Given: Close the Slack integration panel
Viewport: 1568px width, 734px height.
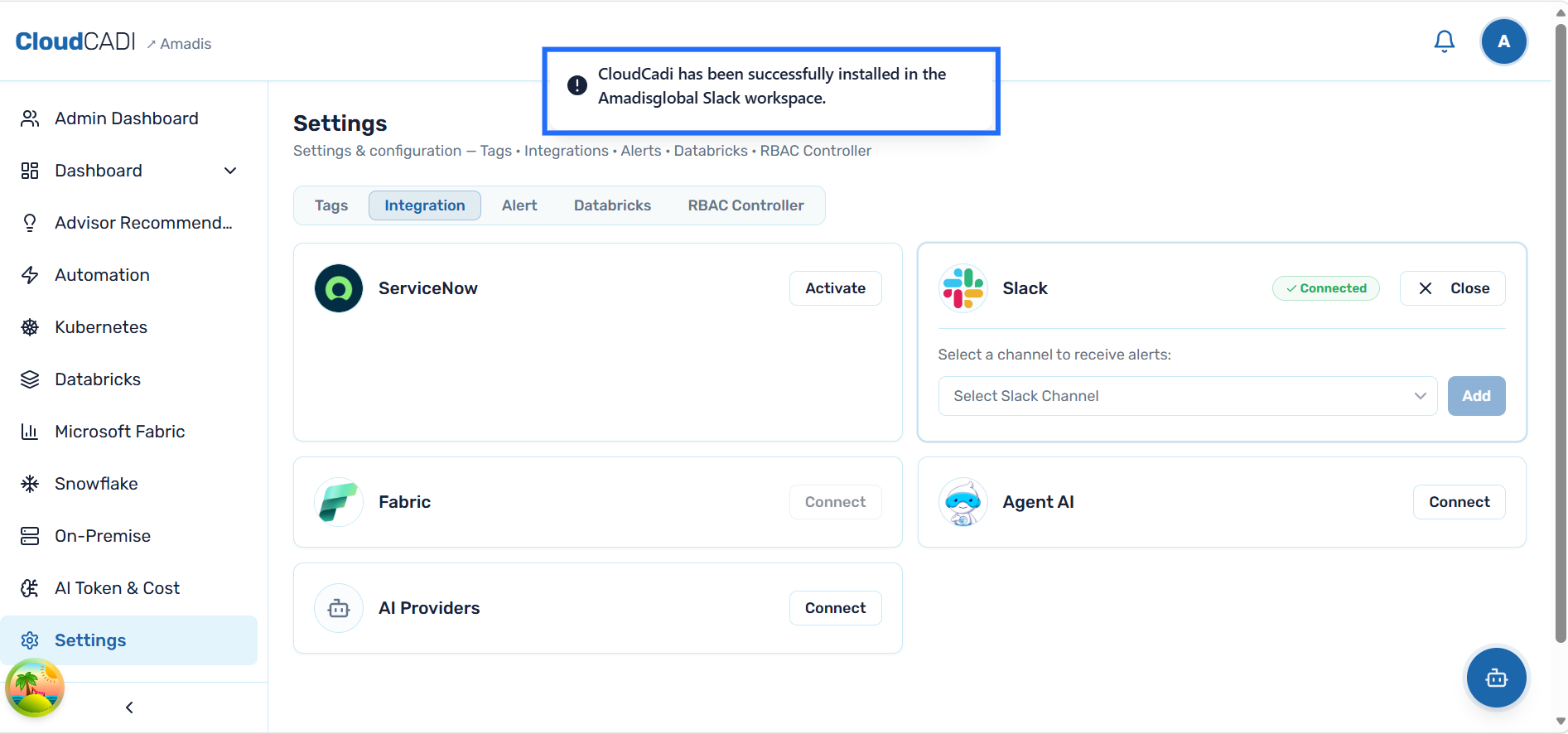Looking at the screenshot, I should pyautogui.click(x=1452, y=288).
